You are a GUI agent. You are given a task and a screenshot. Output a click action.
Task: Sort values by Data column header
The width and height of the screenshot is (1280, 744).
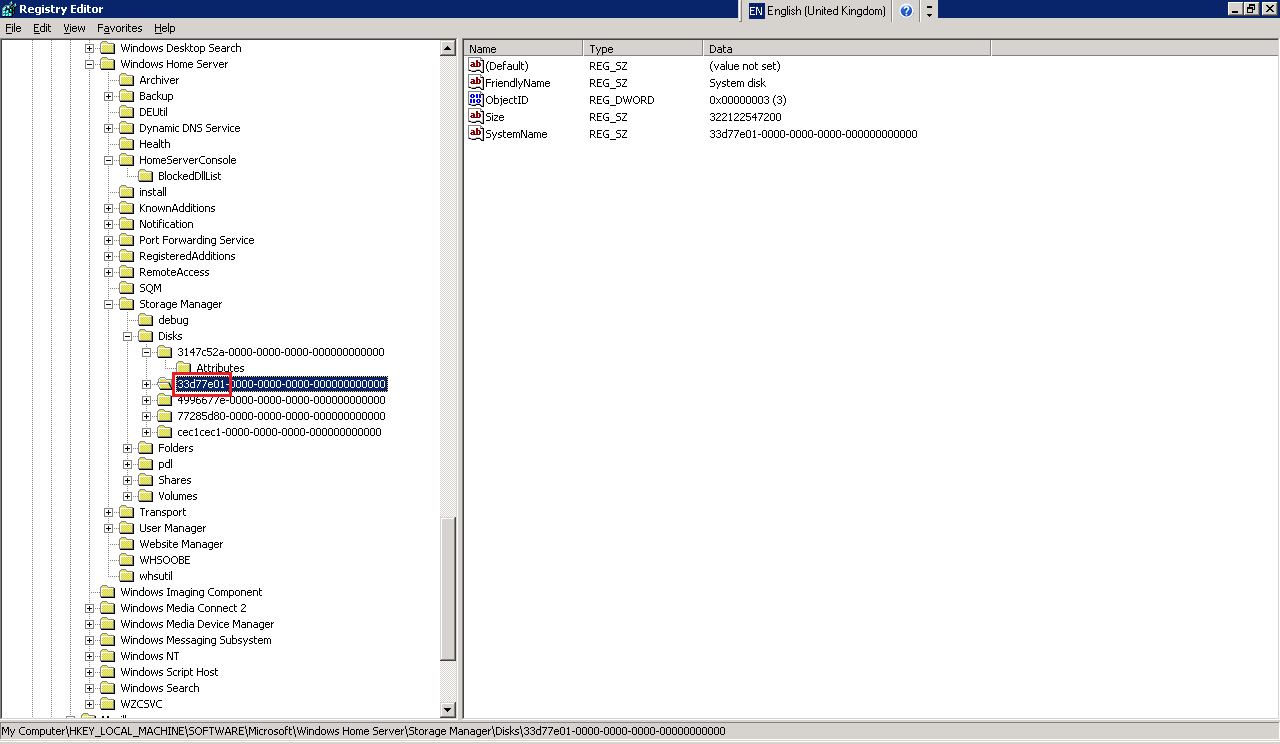(x=847, y=48)
